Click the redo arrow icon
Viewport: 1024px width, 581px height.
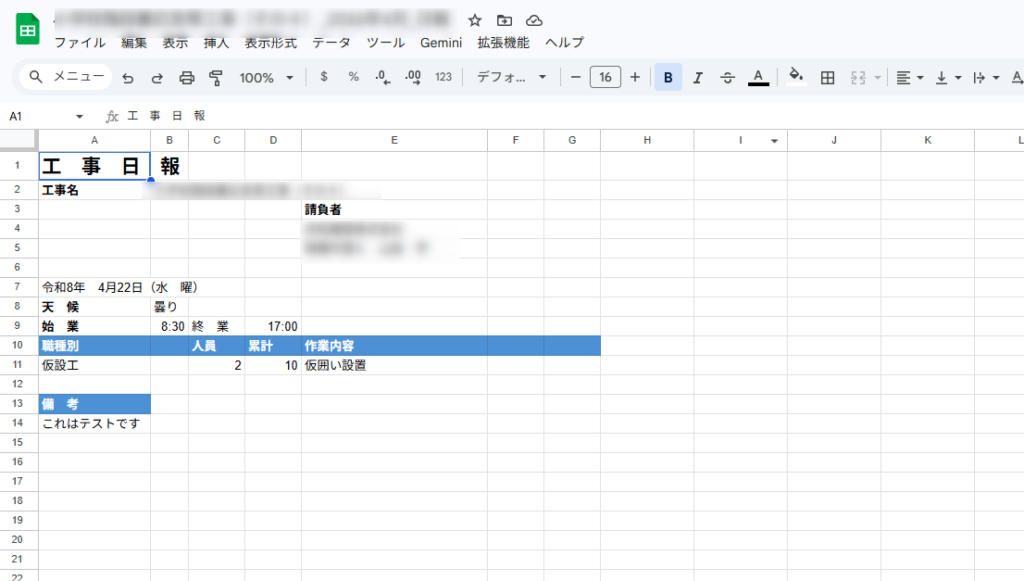pos(157,77)
